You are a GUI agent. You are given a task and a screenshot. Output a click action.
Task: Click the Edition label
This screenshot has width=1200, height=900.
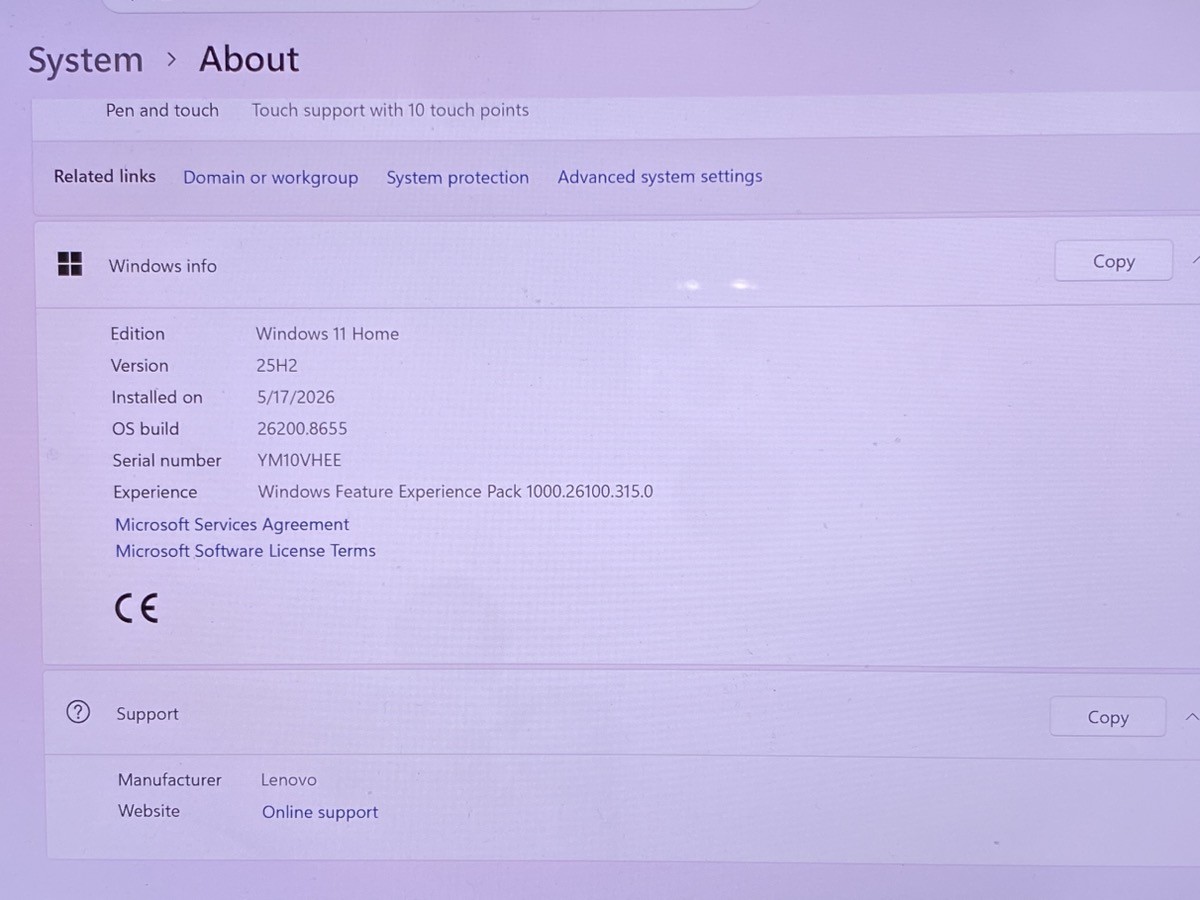pyautogui.click(x=137, y=334)
